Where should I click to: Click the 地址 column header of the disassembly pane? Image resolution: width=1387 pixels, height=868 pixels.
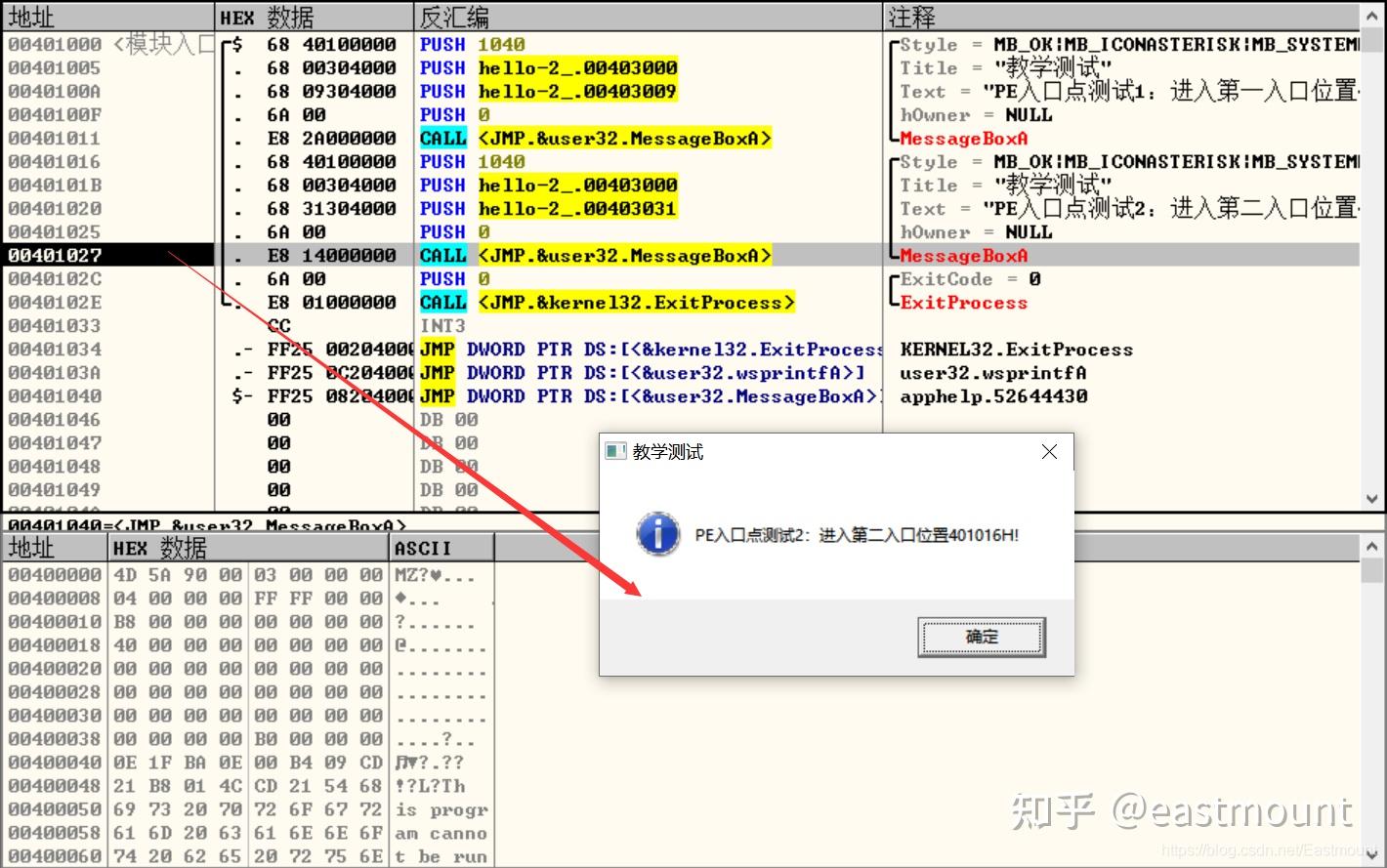click(29, 17)
